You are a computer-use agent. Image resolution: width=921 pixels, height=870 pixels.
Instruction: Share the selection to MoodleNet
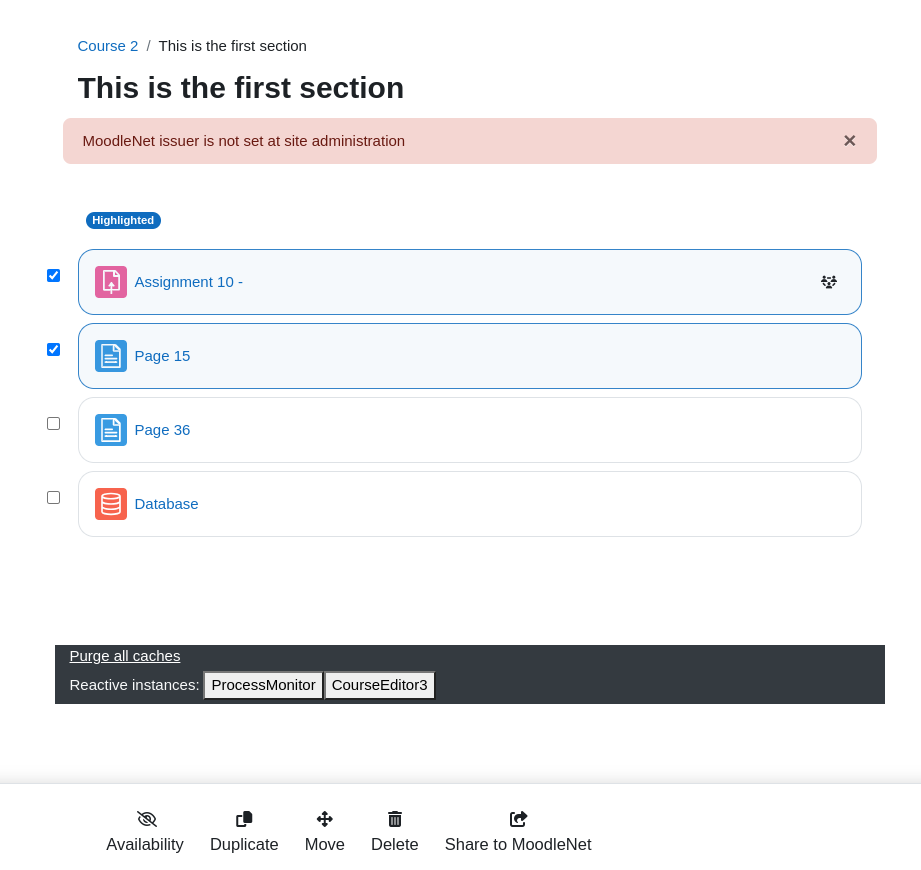518,832
